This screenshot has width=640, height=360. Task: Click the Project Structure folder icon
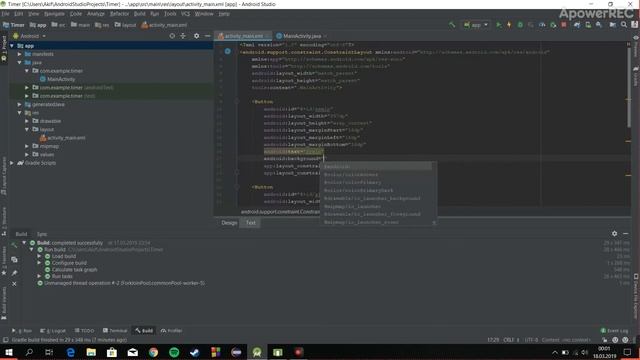tap(613, 25)
